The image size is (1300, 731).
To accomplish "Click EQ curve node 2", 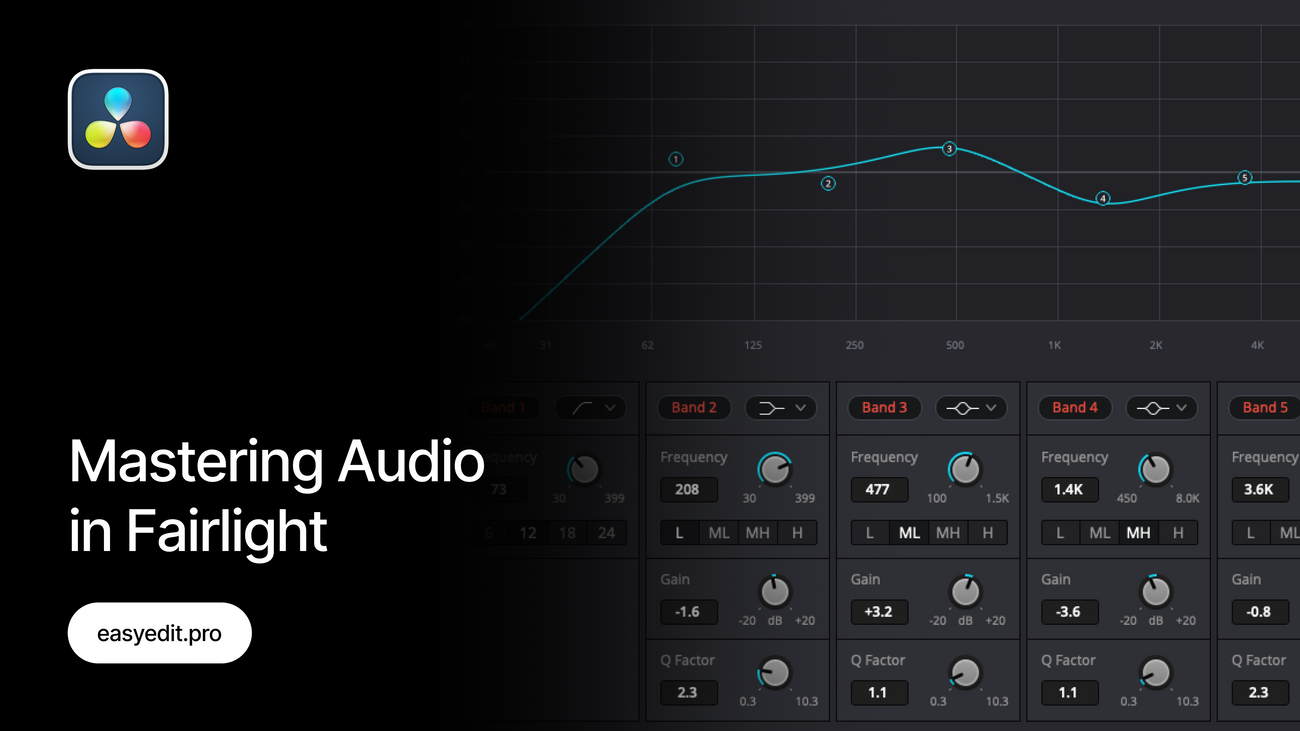I will click(828, 183).
